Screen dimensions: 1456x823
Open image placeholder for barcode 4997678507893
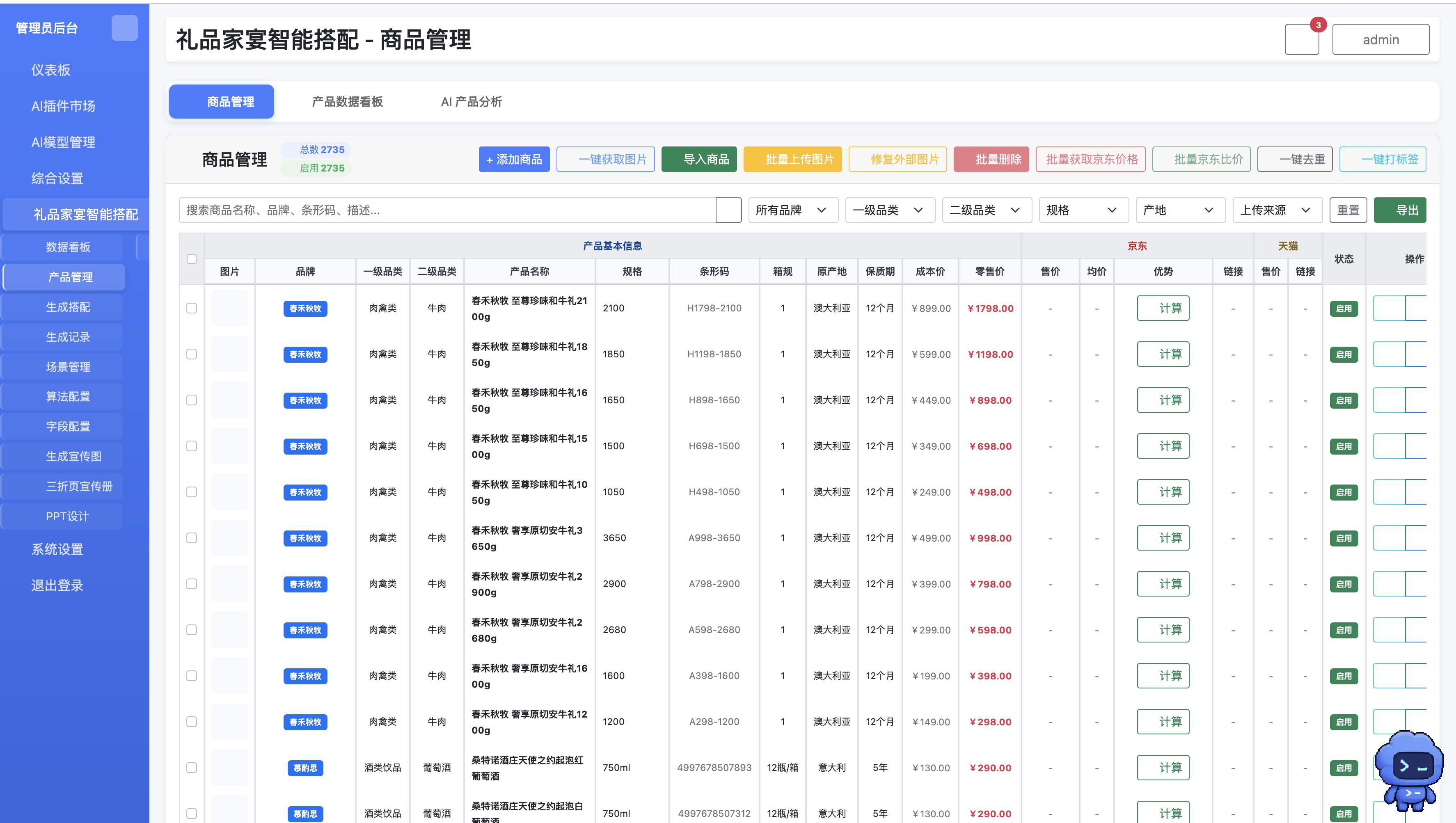(x=229, y=768)
